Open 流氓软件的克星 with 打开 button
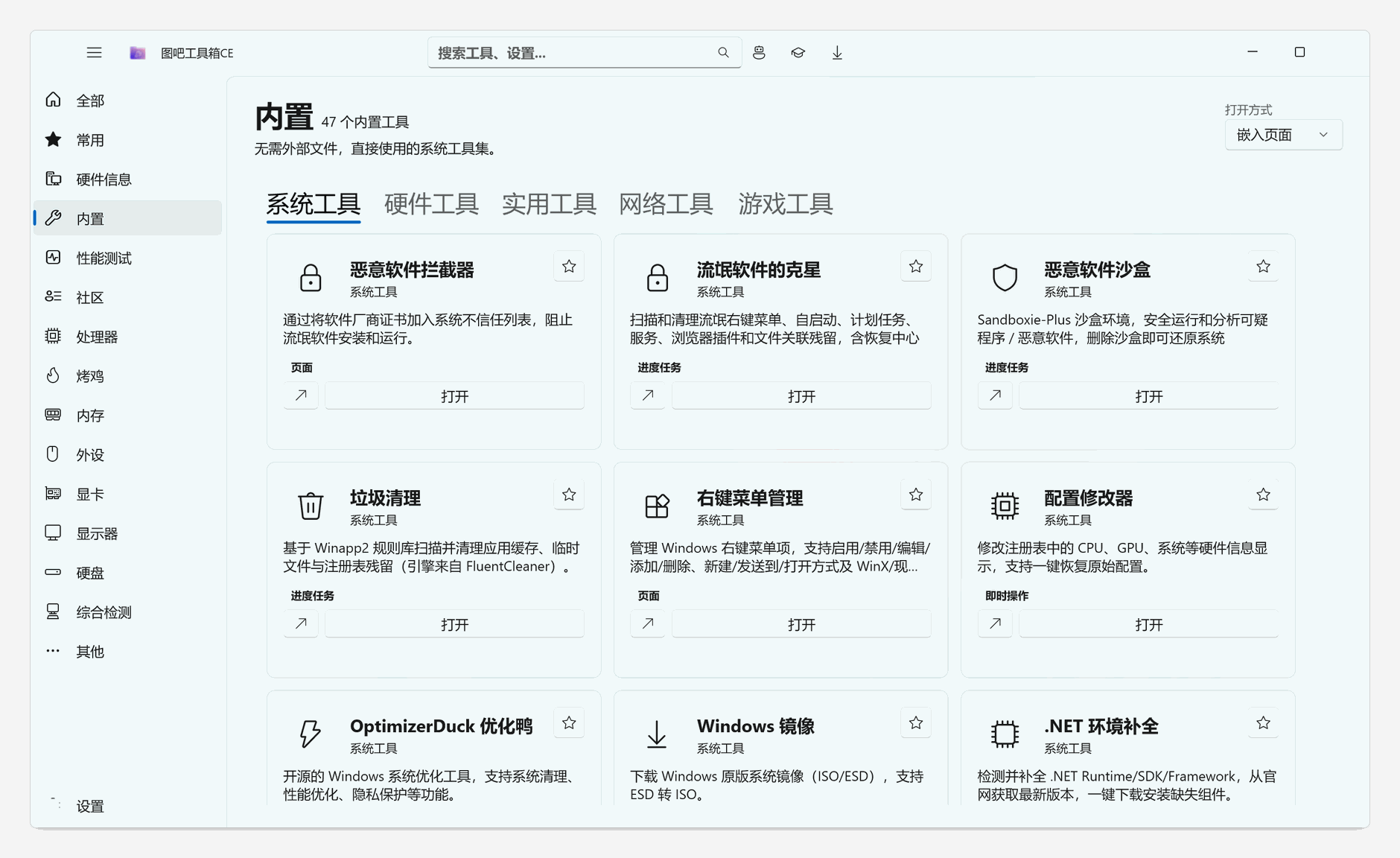The width and height of the screenshot is (1400, 858). 801,396
